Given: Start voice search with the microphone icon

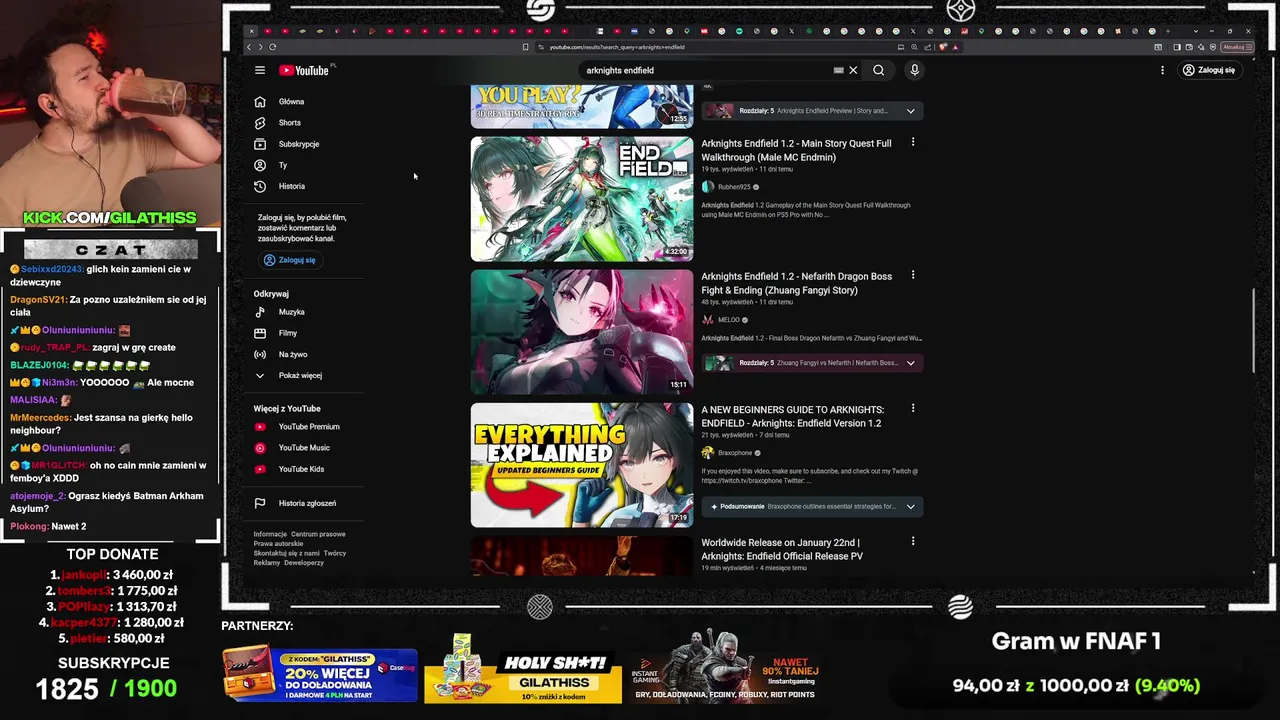Looking at the screenshot, I should pyautogui.click(x=914, y=70).
